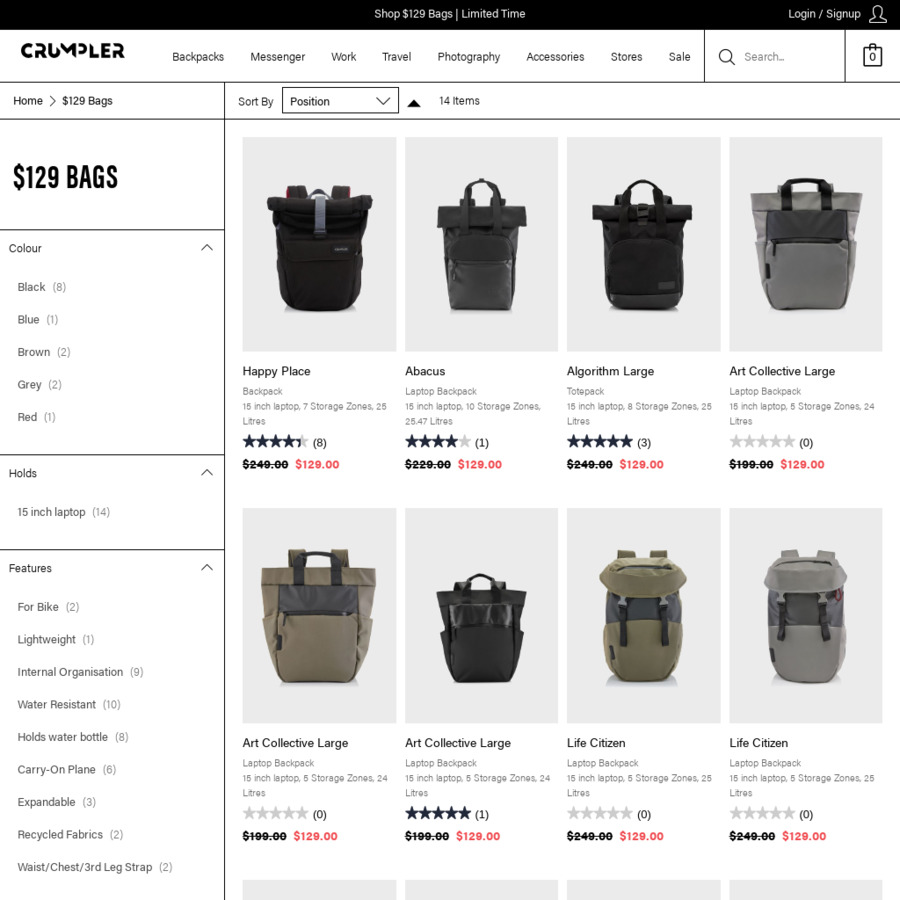
Task: Toggle the sort direction arrow
Action: pos(413,103)
